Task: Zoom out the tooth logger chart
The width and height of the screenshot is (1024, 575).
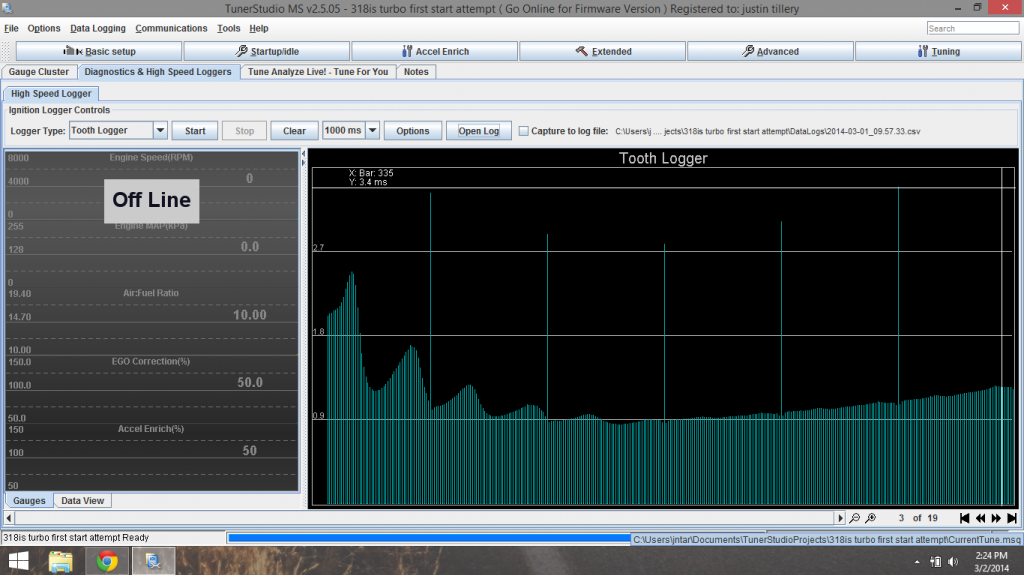Action: pyautogui.click(x=854, y=518)
